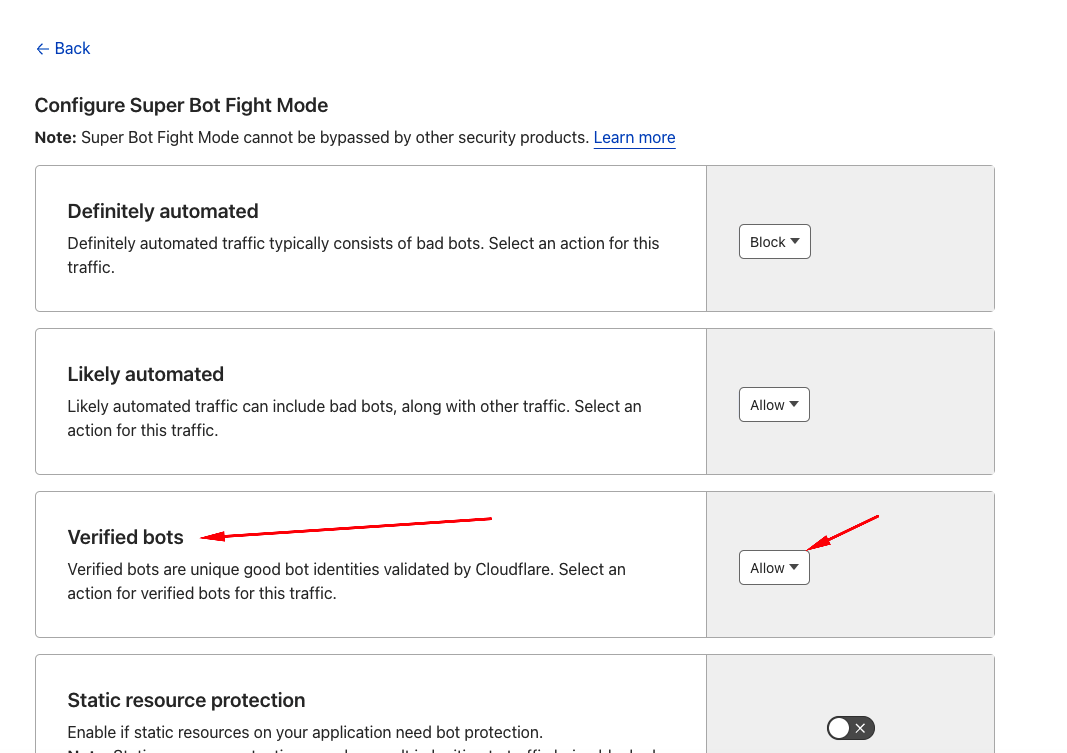
Task: Click the chevron on the Verified bots Allow dropdown
Action: [793, 567]
